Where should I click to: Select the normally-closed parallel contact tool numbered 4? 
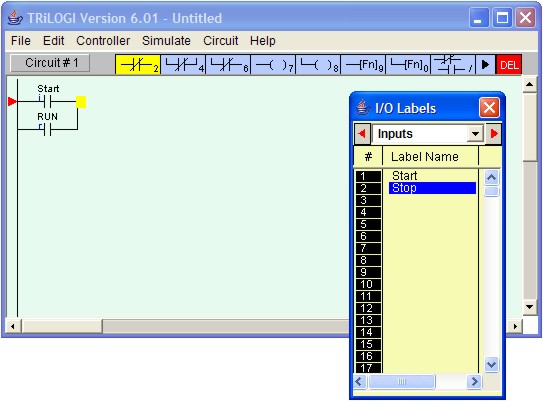pos(183,64)
